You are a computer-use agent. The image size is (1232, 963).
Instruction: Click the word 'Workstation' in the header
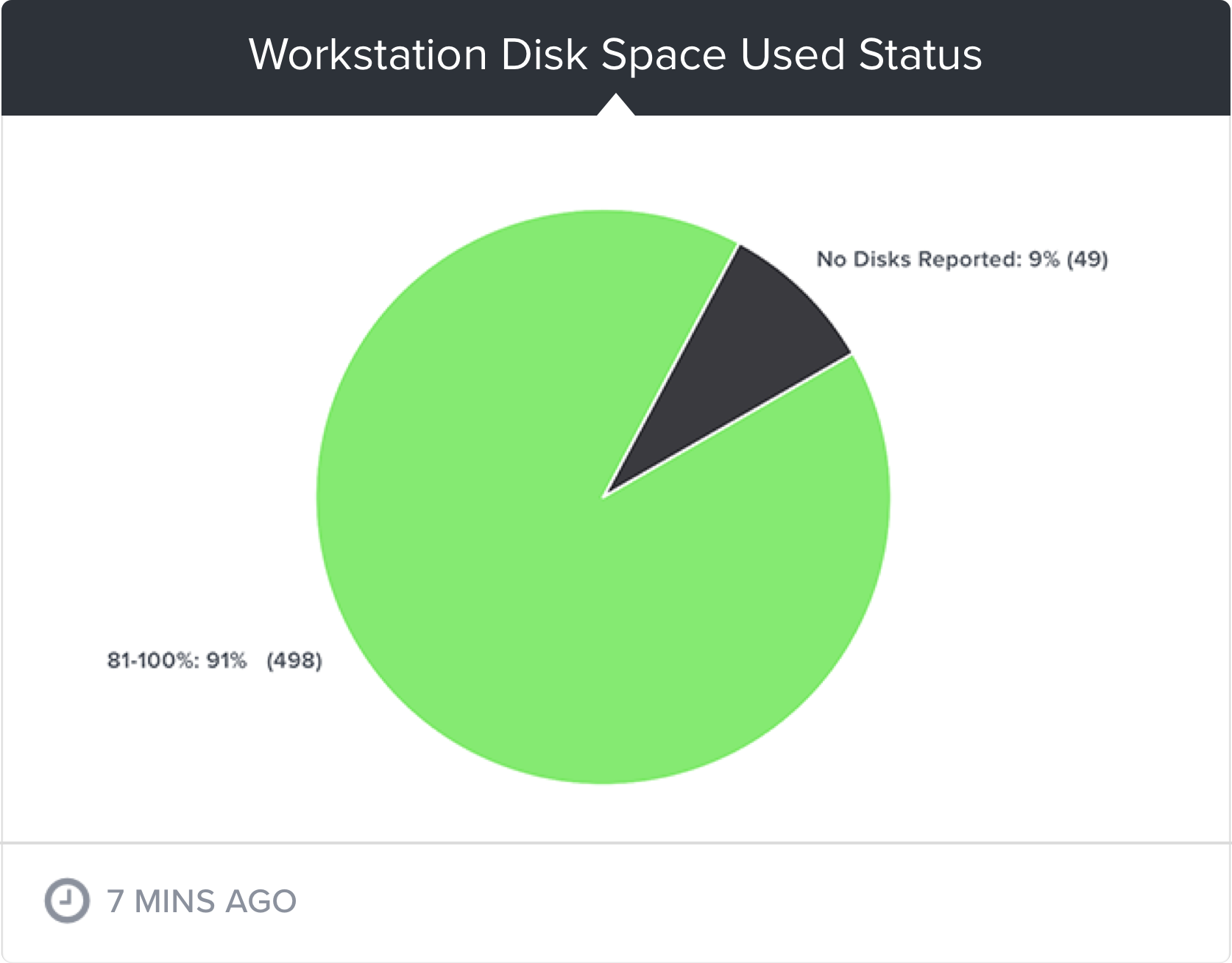point(368,54)
